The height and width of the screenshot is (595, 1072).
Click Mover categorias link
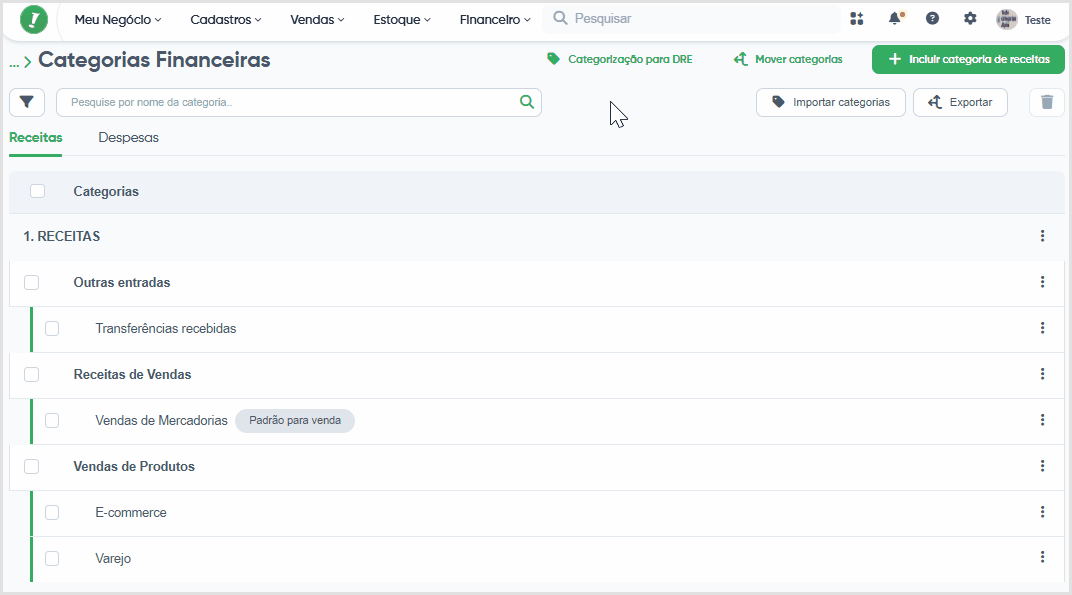pyautogui.click(x=788, y=60)
